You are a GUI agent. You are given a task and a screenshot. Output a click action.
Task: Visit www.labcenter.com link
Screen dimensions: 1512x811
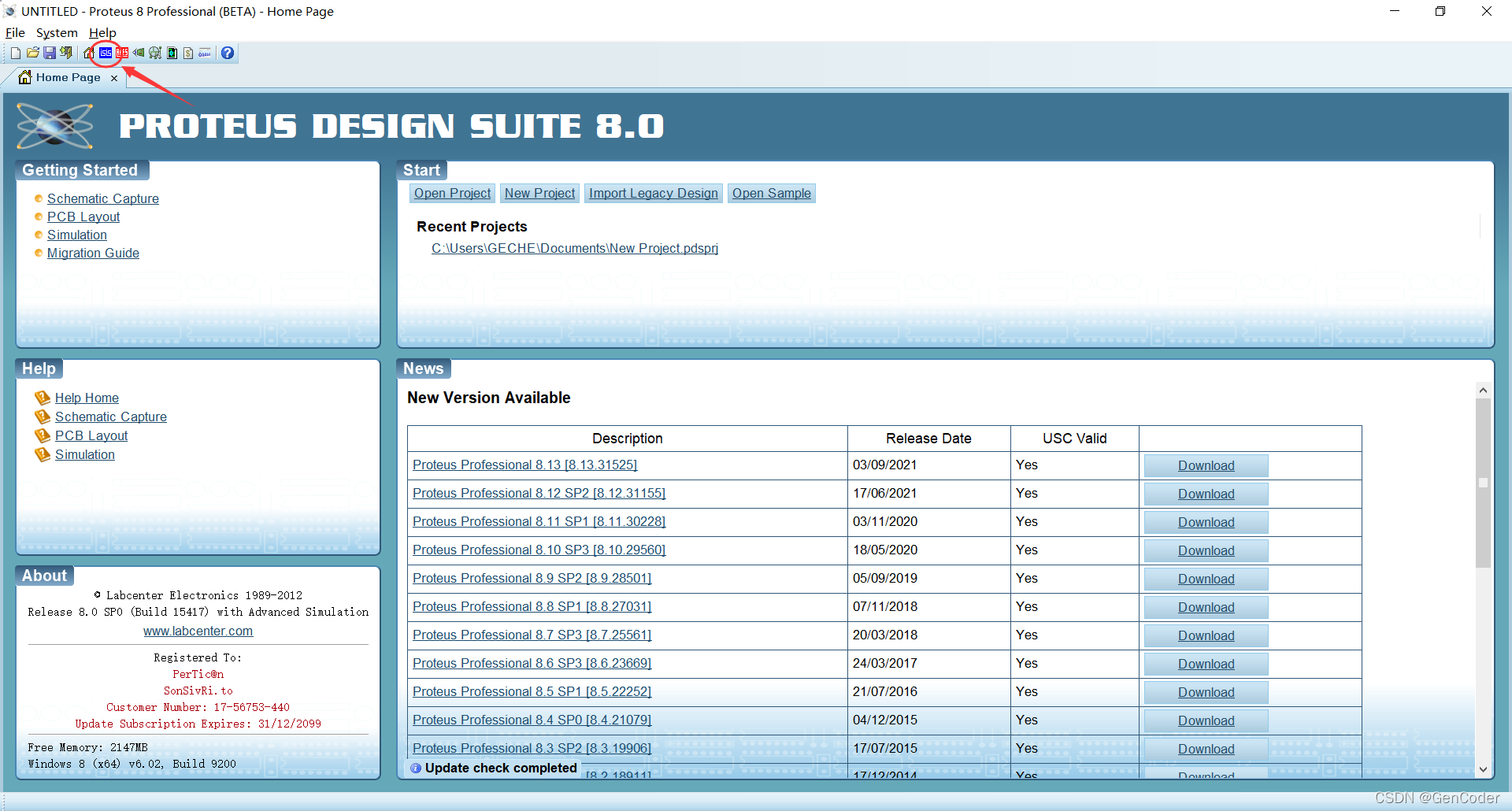pos(198,631)
